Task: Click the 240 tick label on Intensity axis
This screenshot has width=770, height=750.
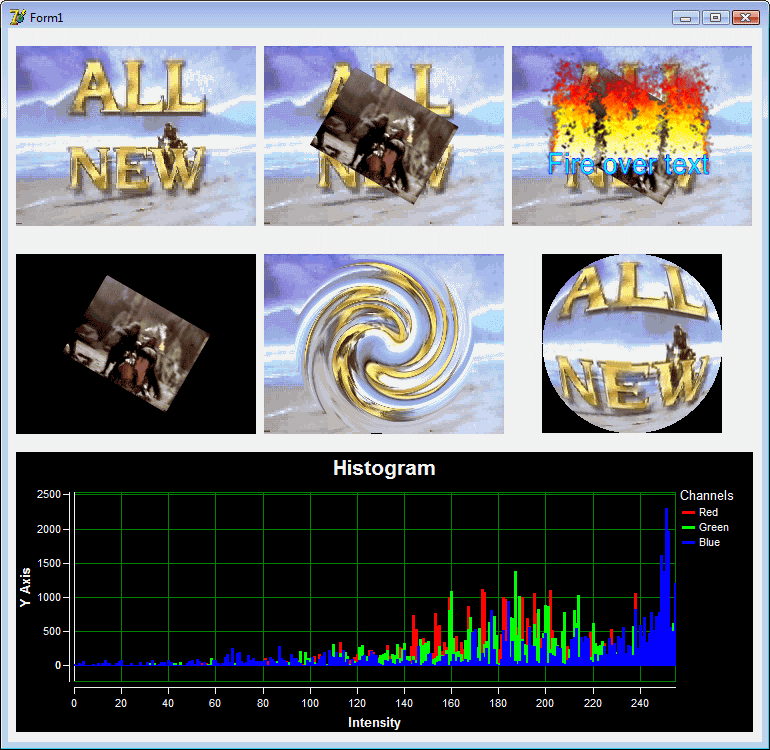Action: point(640,703)
